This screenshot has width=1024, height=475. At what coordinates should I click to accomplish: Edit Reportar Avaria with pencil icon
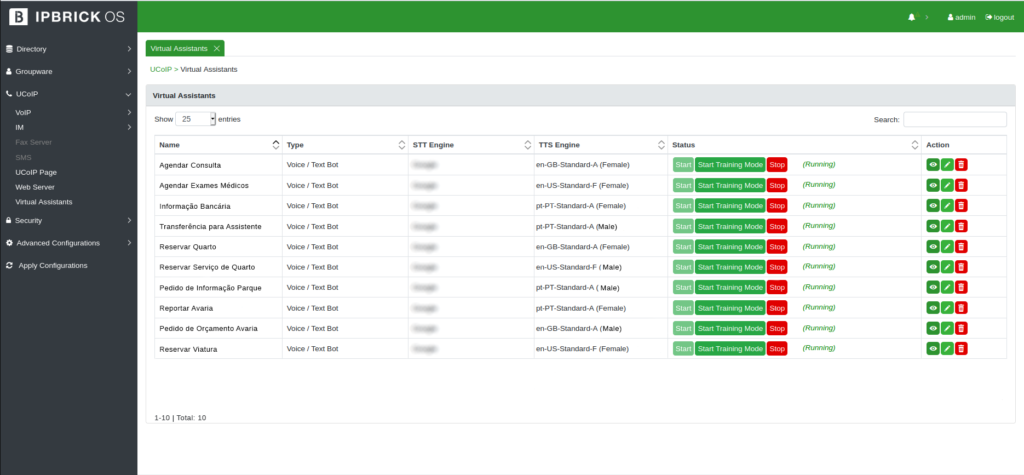tap(947, 308)
